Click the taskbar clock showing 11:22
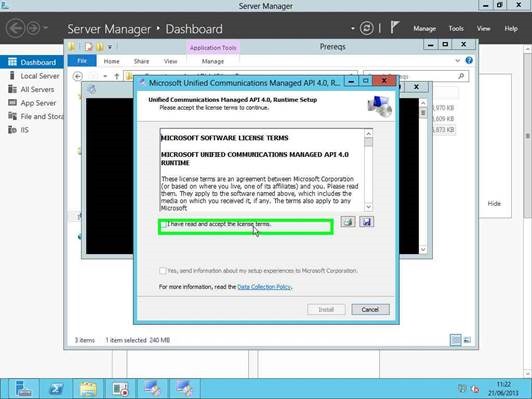Screen dimensions: 532x399 [x=504, y=389]
